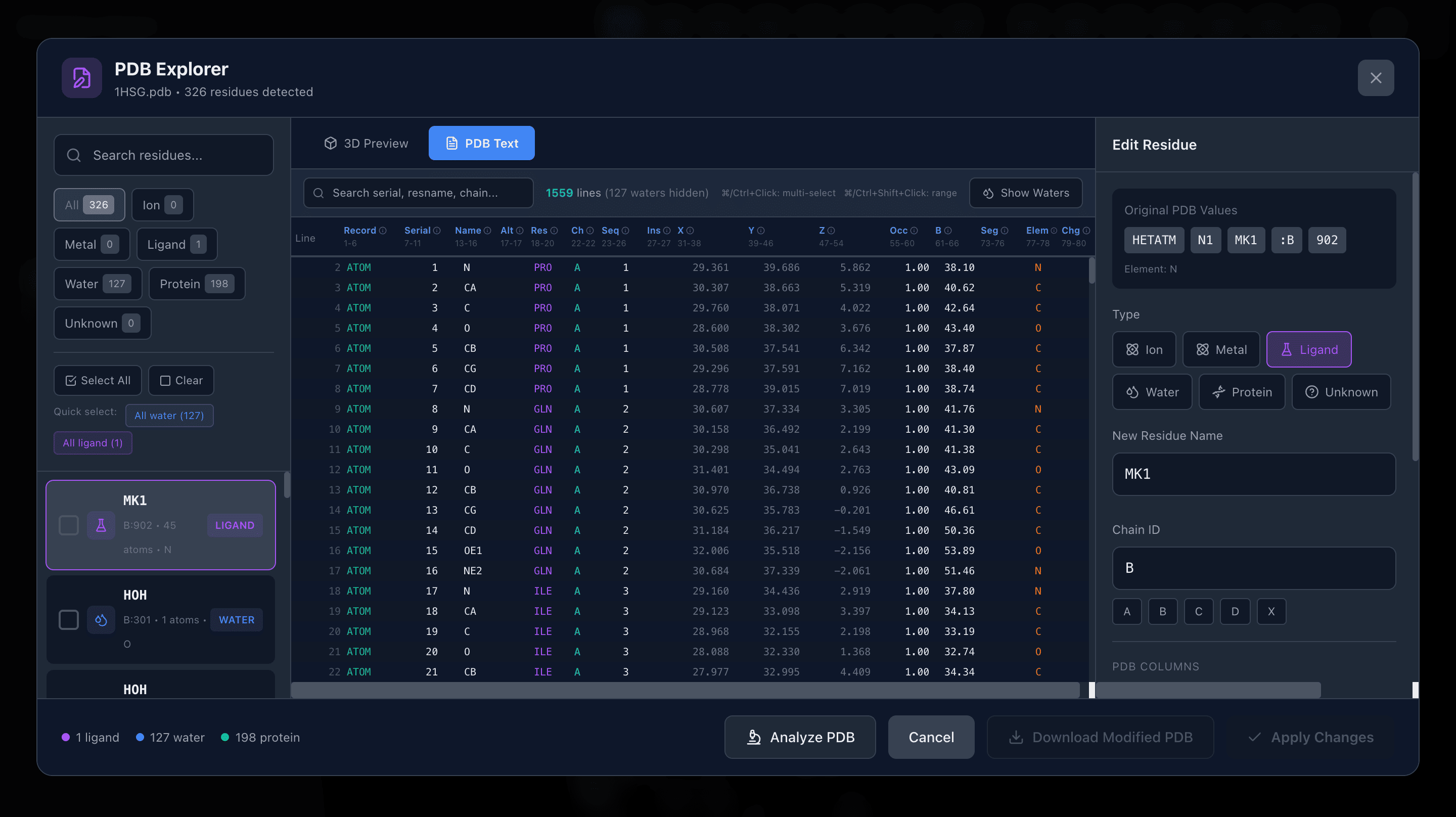The image size is (1456, 817).
Task: Select the Protein type in Edit Residue panel
Action: click(x=1242, y=391)
